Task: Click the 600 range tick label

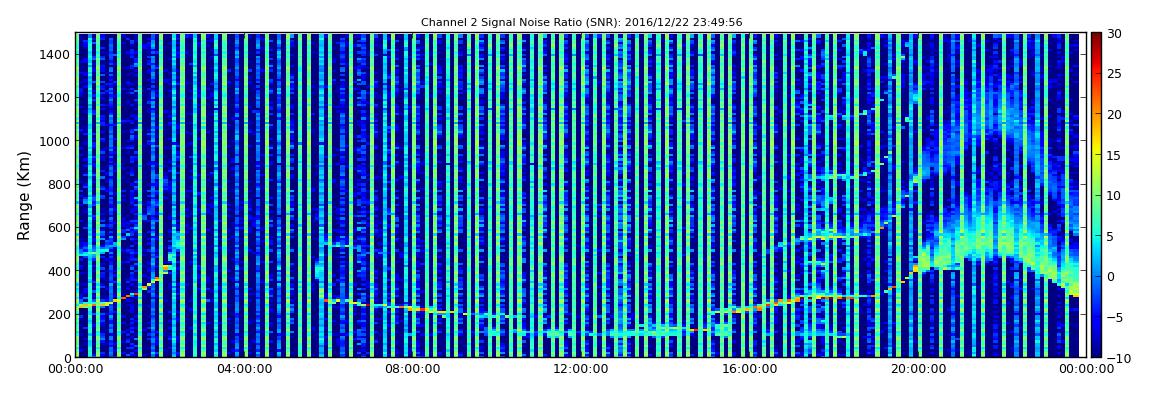Action: click(x=59, y=227)
